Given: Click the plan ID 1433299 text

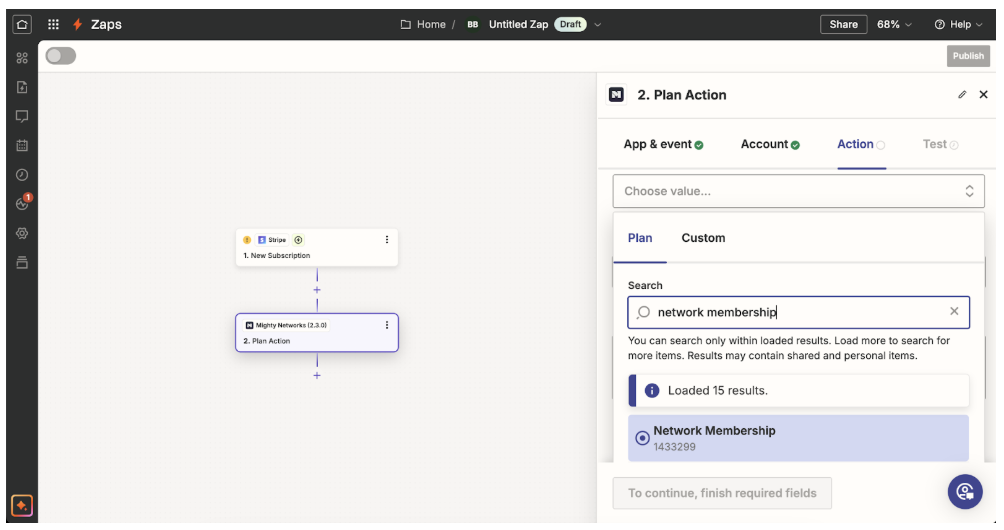Looking at the screenshot, I should coord(674,447).
